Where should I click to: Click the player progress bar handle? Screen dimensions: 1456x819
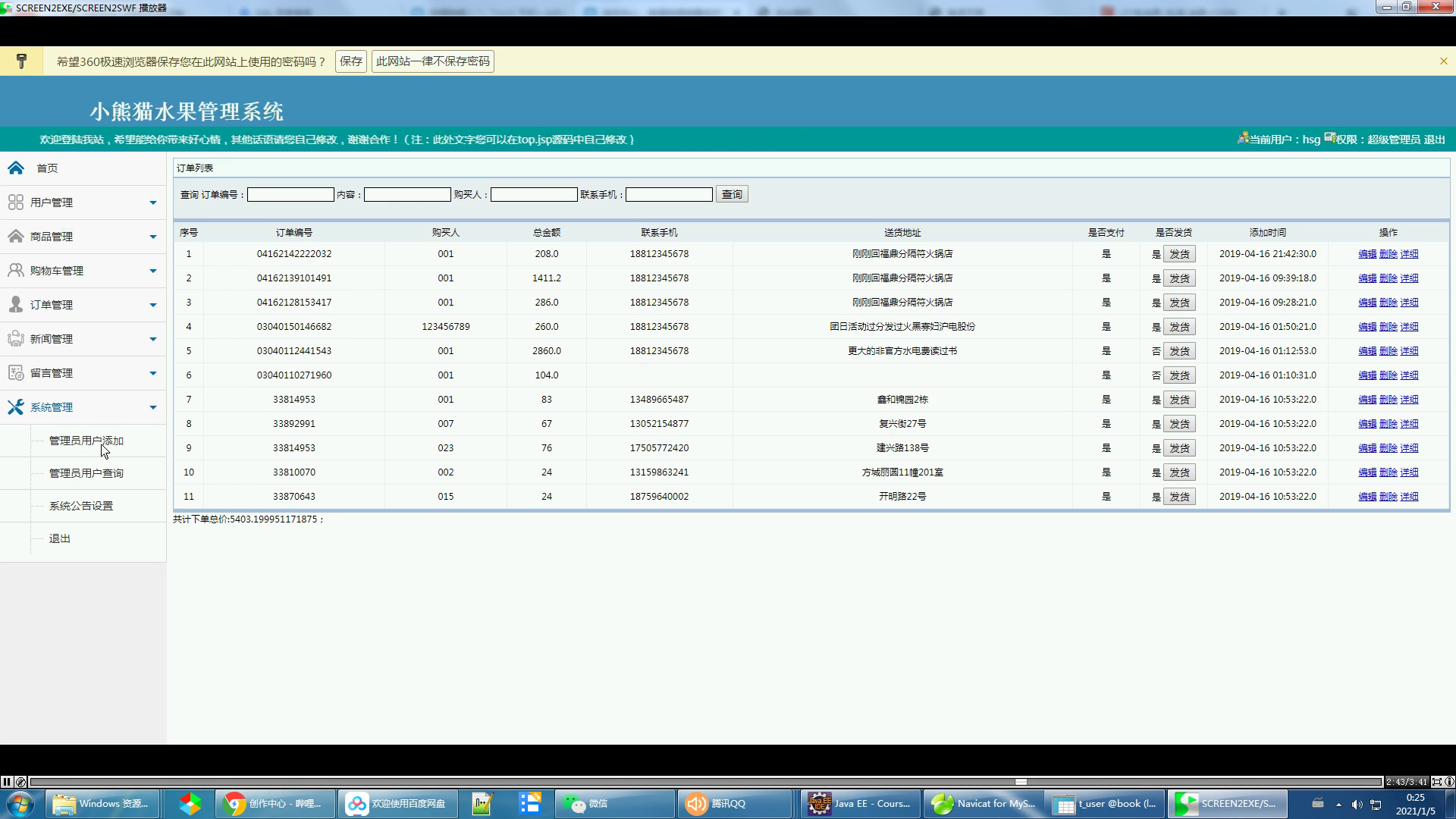(1021, 782)
